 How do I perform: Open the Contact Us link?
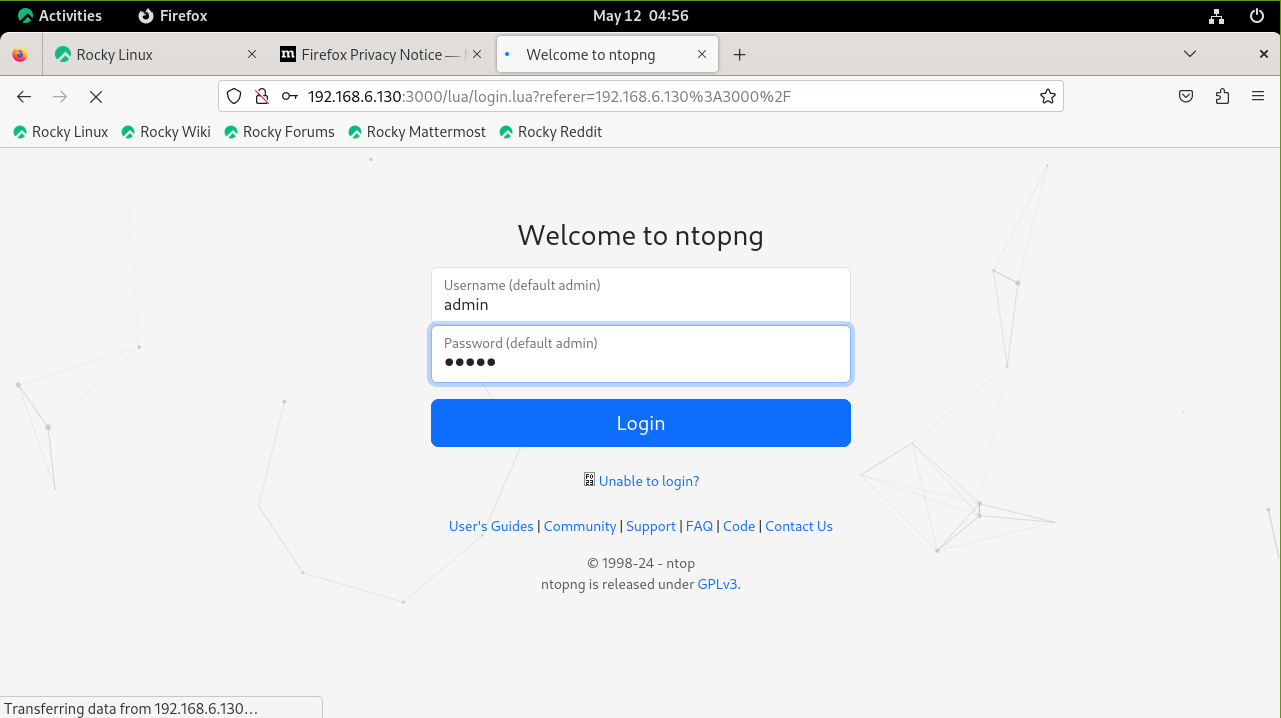click(x=799, y=526)
